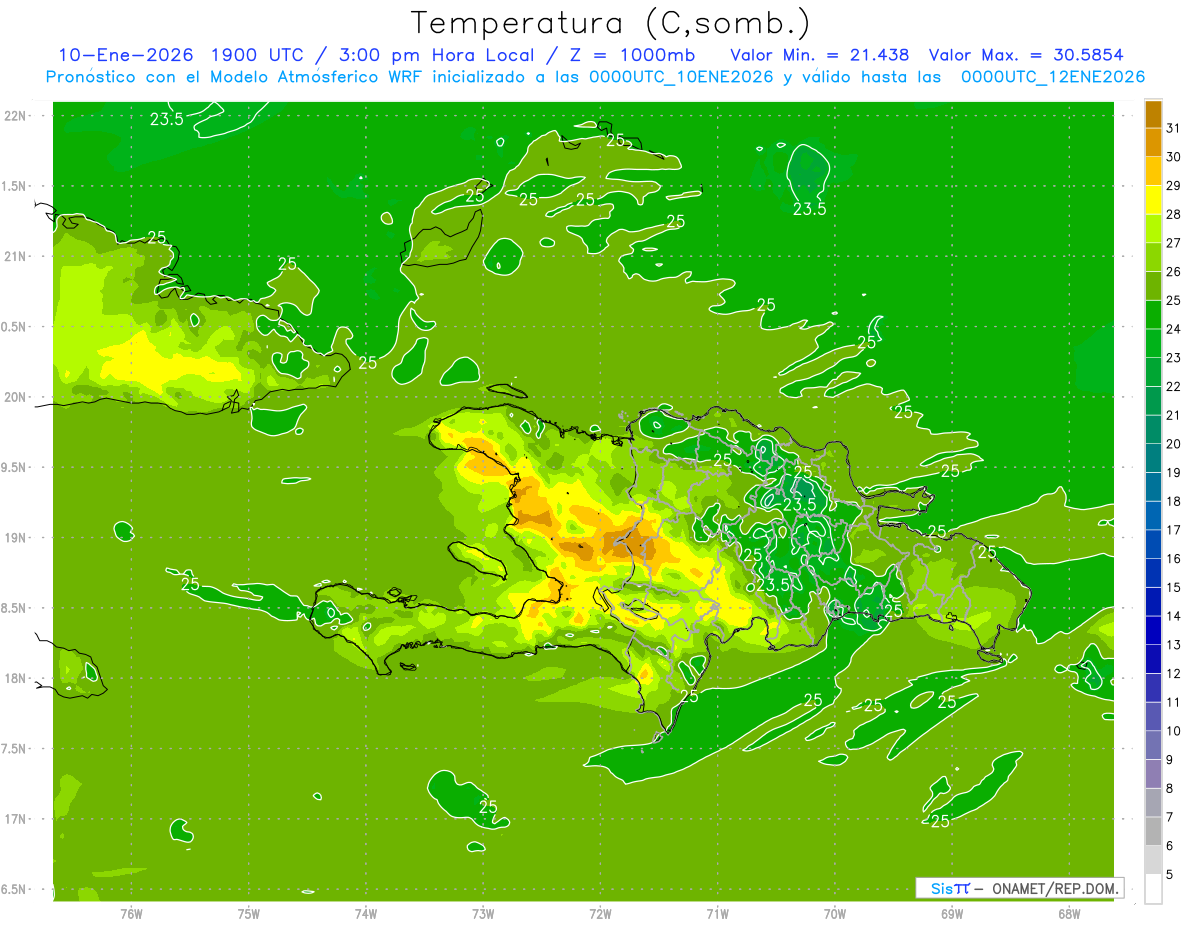Viewport: 1200px width, 927px height.
Task: Click the green colorbar segment between 24 and 25
Action: 1153,315
